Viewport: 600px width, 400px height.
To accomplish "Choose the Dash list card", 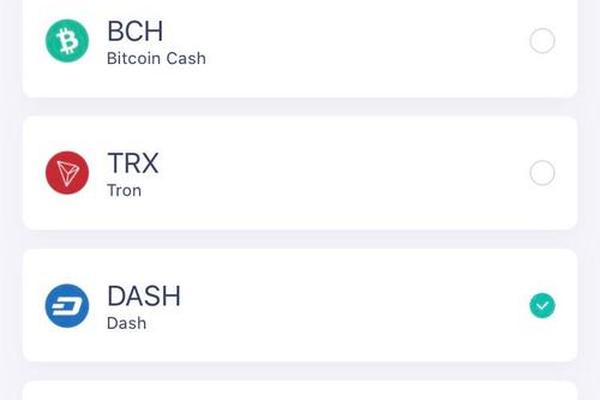I will point(300,305).
